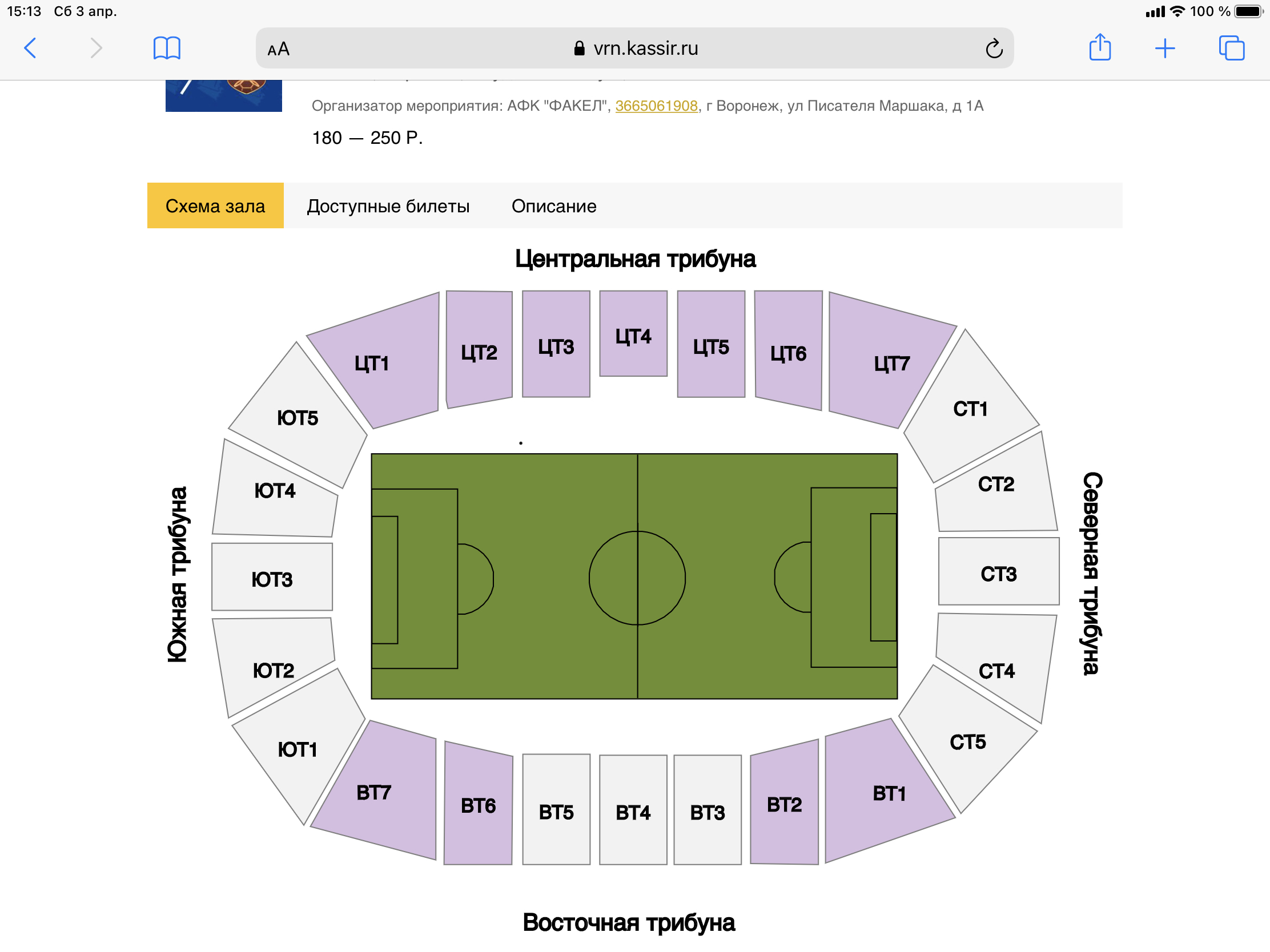Tap the reload page icon
Screen dimensions: 1270x952
[x=994, y=49]
